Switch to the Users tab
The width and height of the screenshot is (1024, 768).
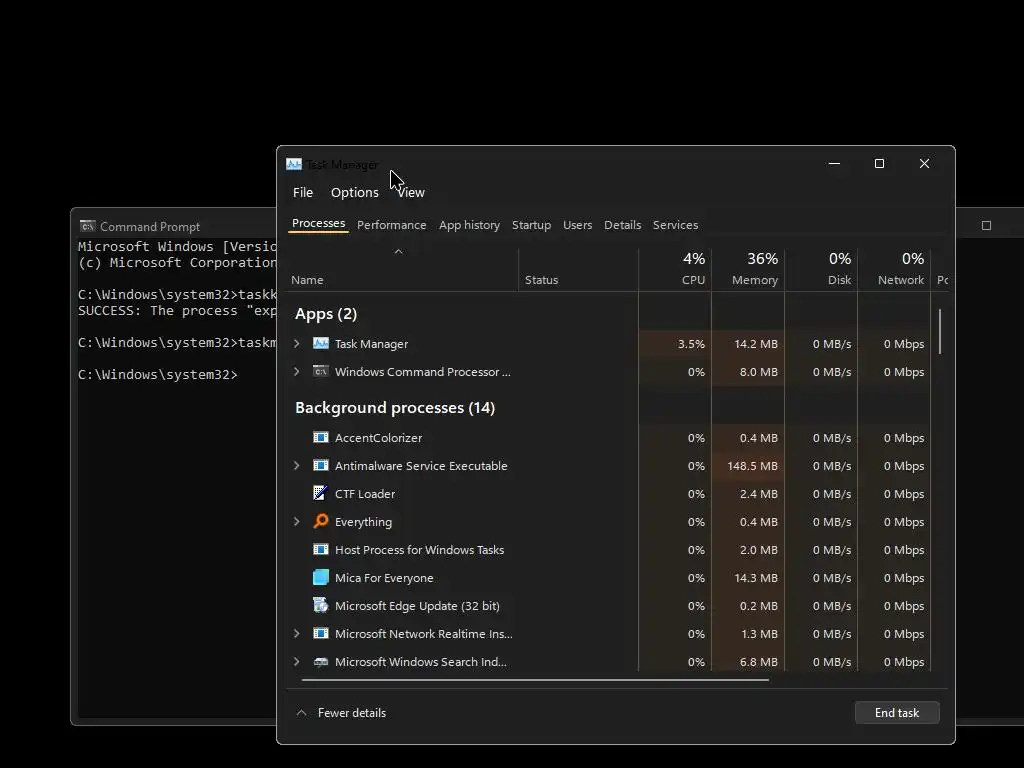pos(577,225)
